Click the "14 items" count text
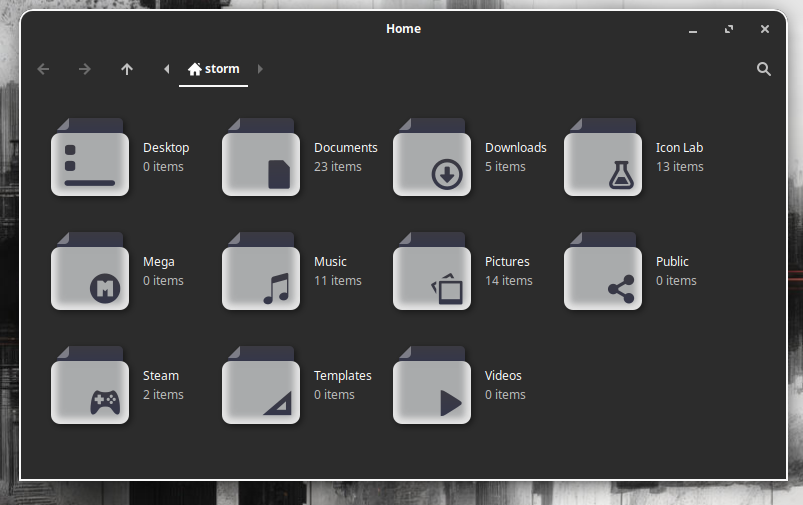 coord(509,281)
